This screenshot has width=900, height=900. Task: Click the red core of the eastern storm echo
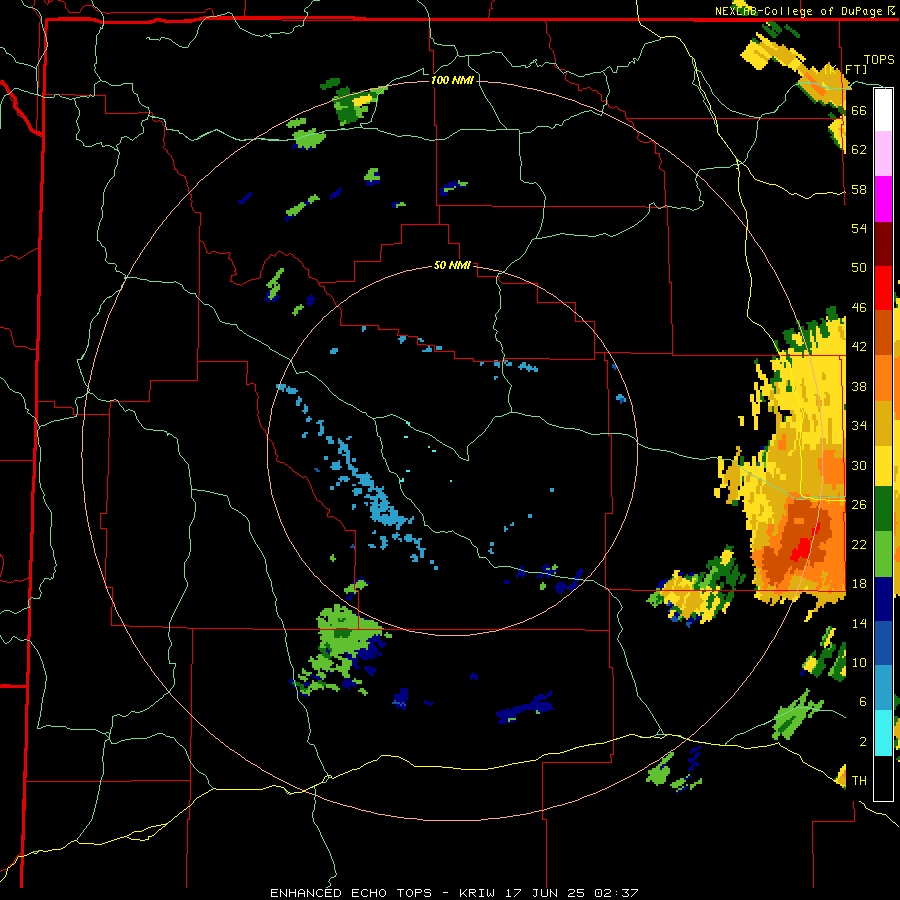point(801,550)
